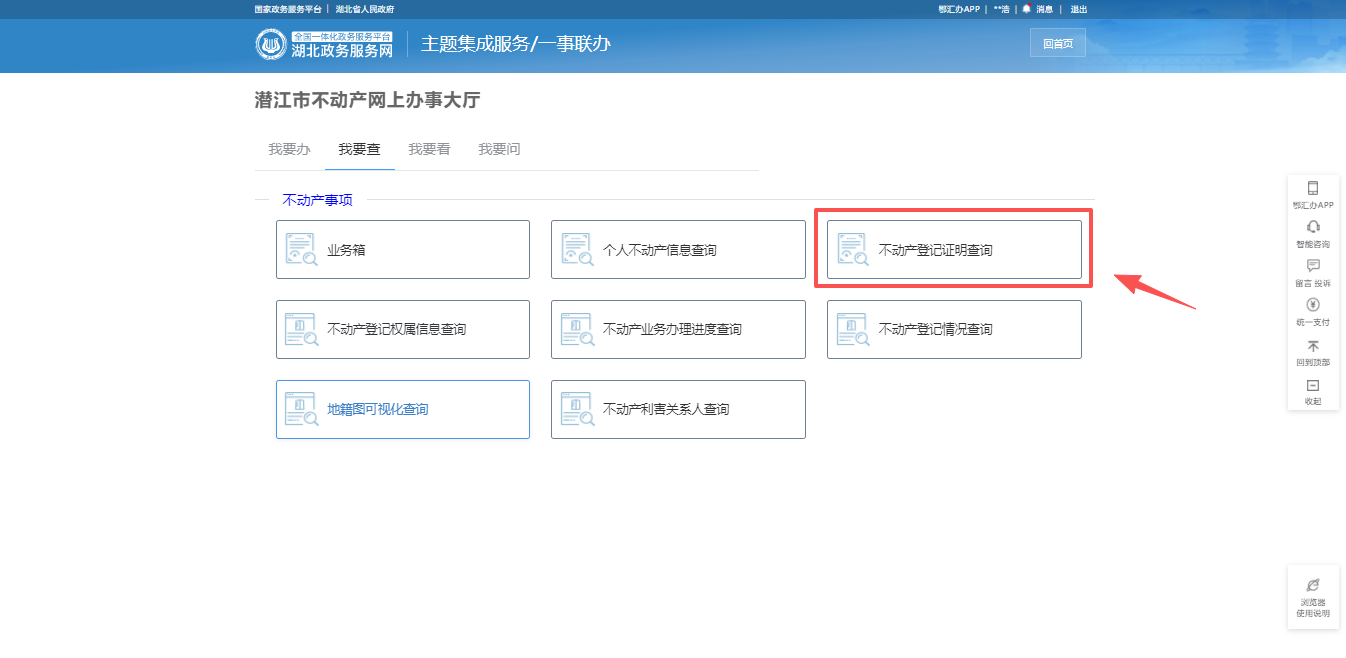The image size is (1346, 658).
Task: Switch to the 我要办 tab
Action: coord(289,149)
